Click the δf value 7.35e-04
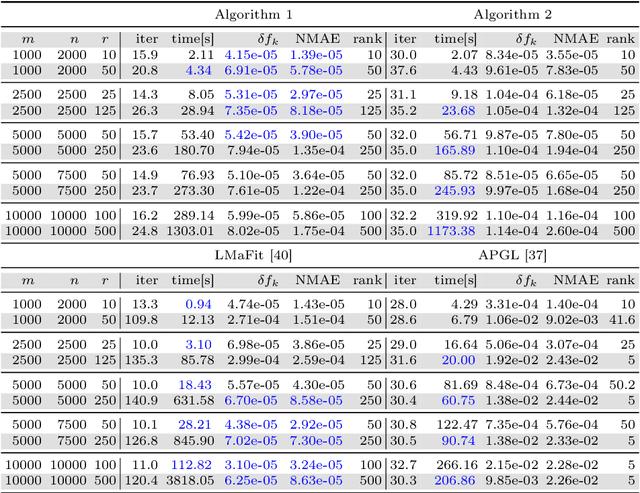 (x=512, y=425)
